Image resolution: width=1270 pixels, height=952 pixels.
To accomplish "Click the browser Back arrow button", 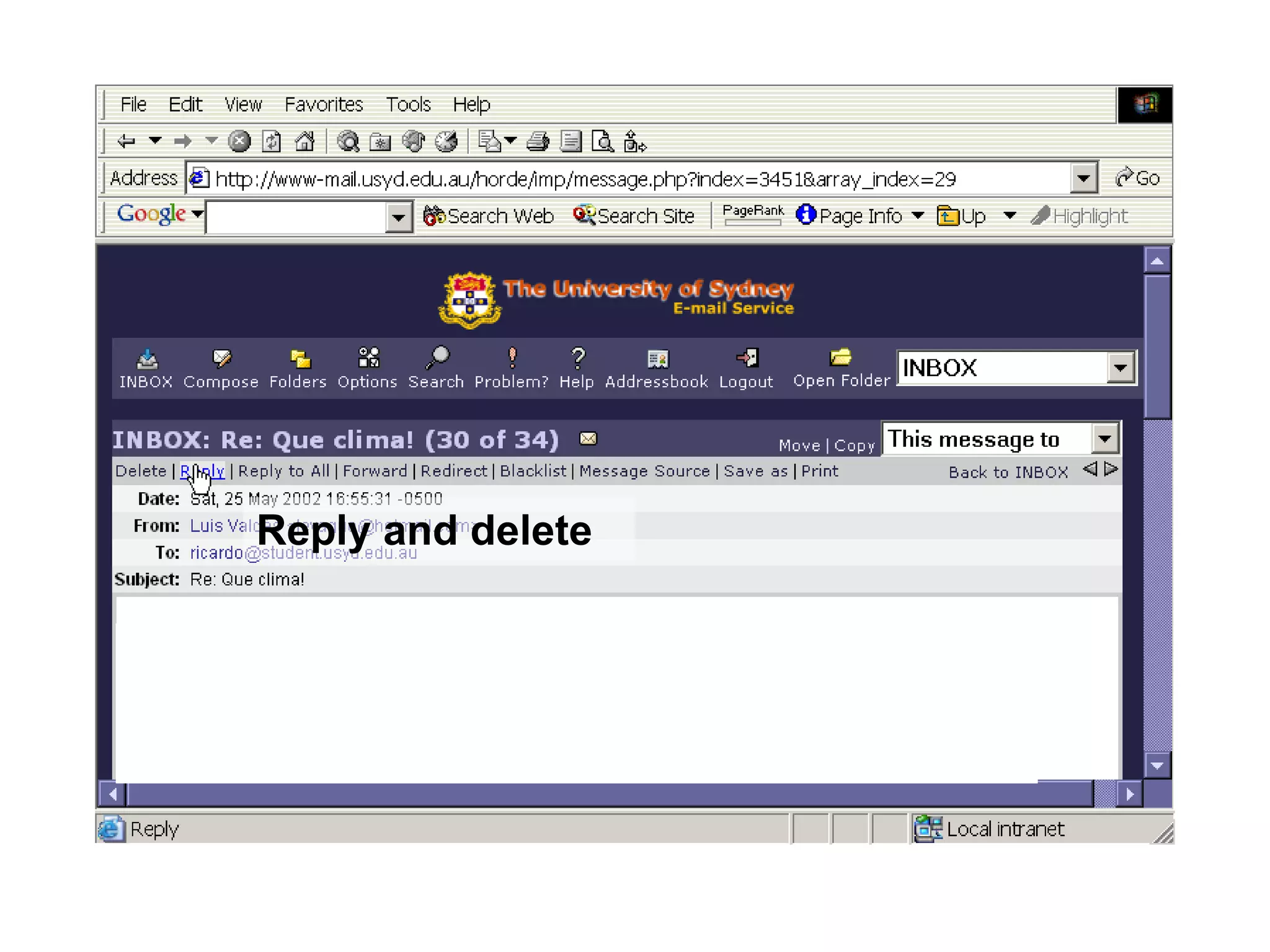I will (126, 142).
